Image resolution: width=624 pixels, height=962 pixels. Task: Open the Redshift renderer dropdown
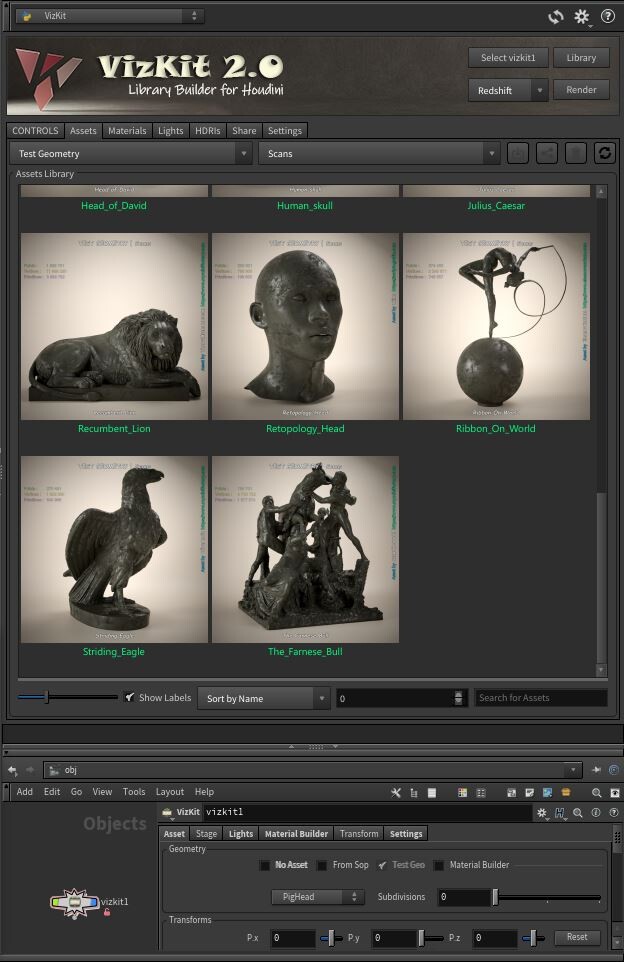tap(507, 90)
